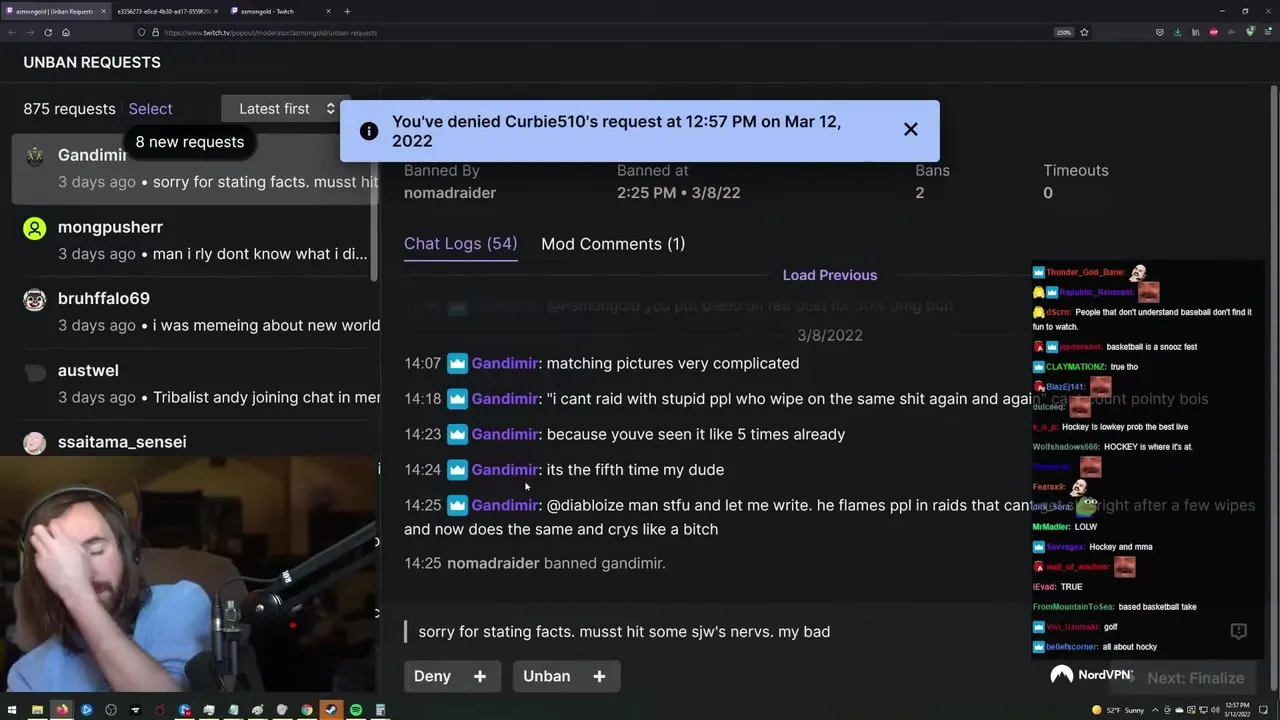This screenshot has width=1280, height=720.
Task: Switch to the asmongold | Unban Requests browser tab
Action: tap(55, 11)
